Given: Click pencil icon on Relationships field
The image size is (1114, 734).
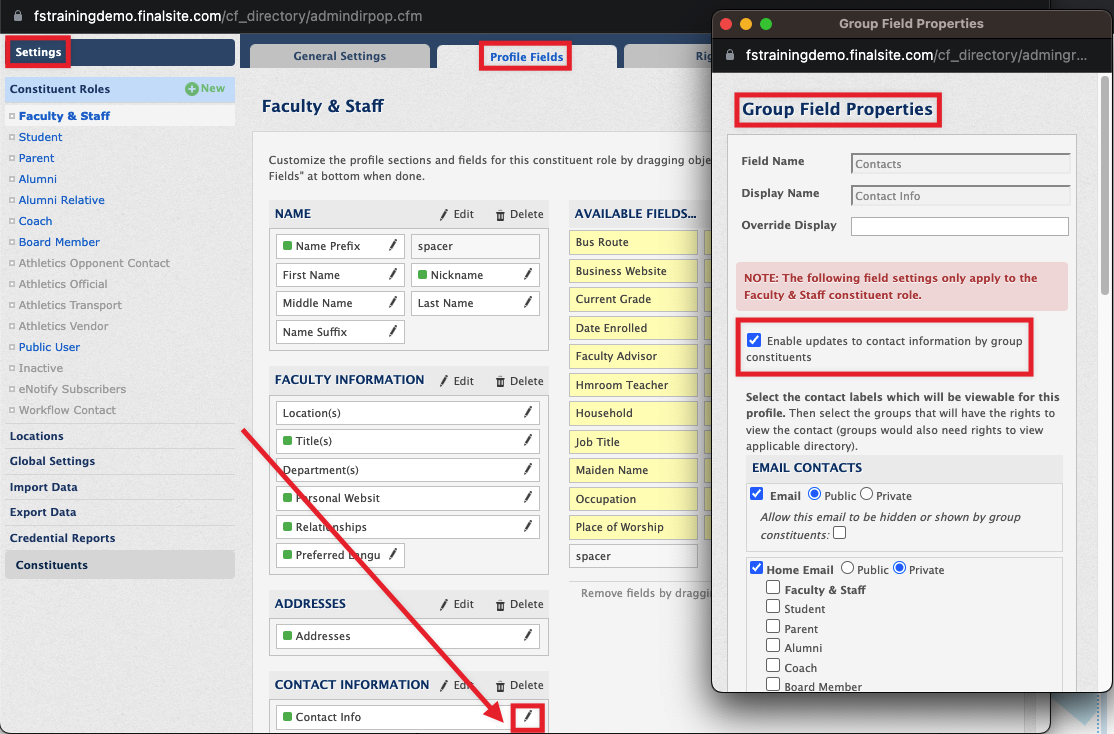Looking at the screenshot, I should (x=528, y=526).
